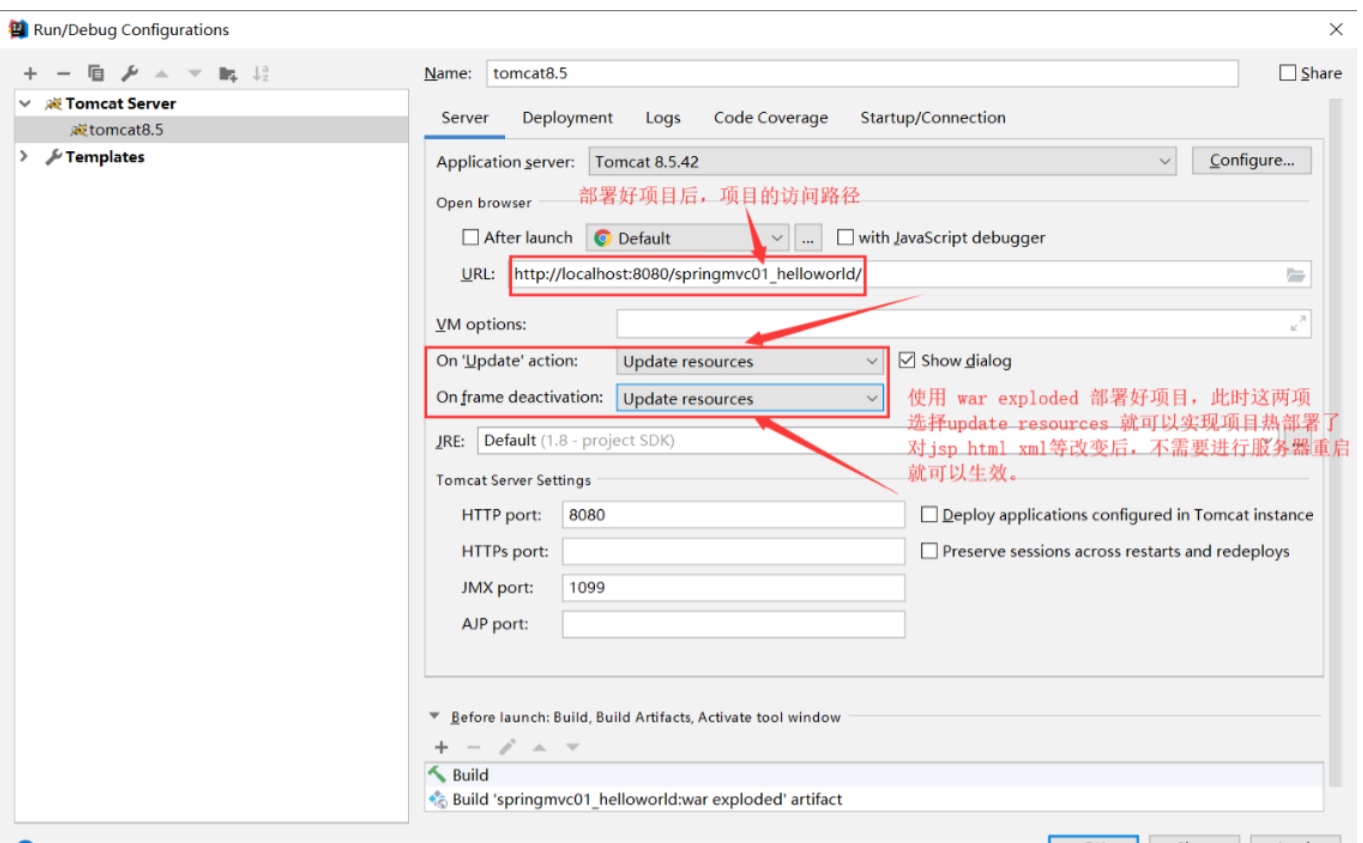Move Before launch task up arrow
This screenshot has height=843, width=1363.
pyautogui.click(x=540, y=747)
